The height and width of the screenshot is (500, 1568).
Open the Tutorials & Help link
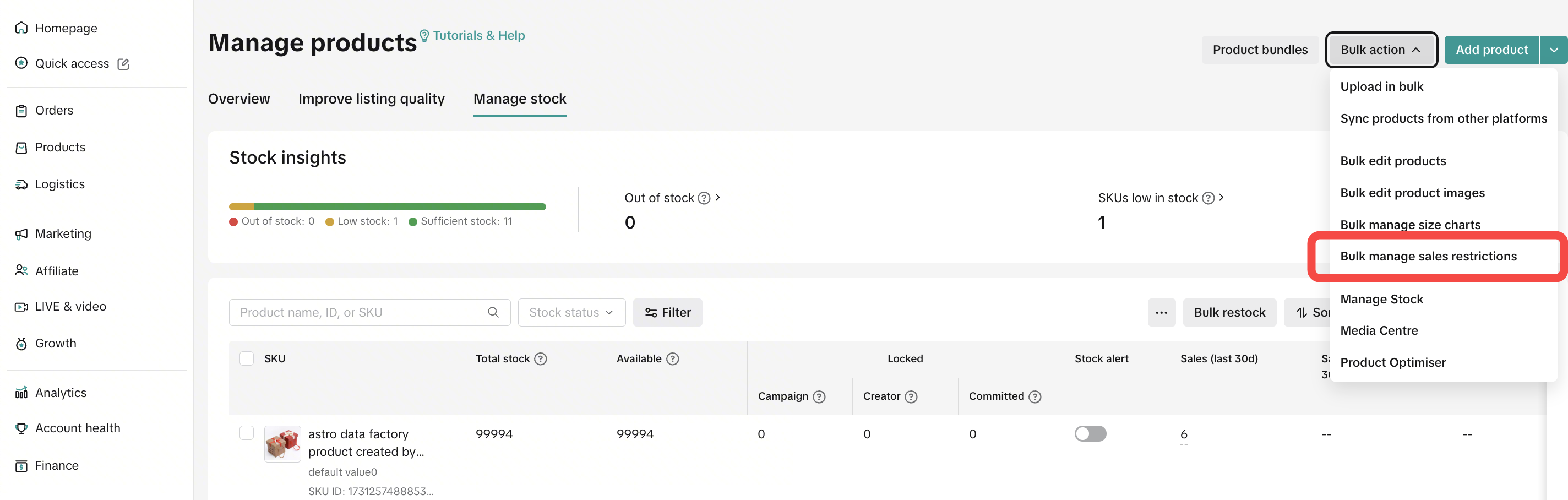click(472, 35)
